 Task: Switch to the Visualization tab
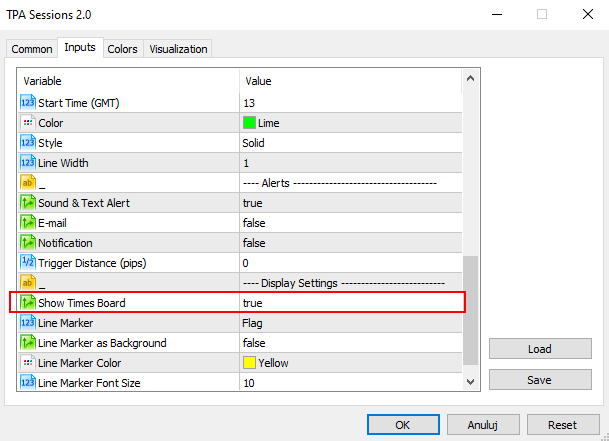click(x=178, y=49)
